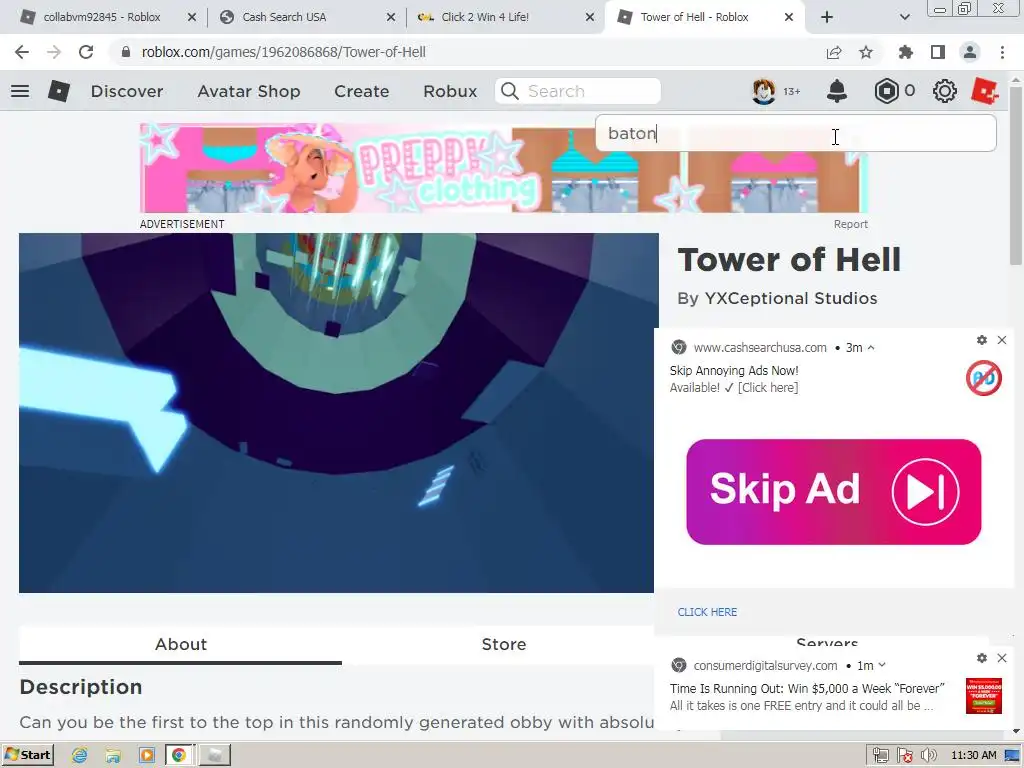Toggle the Chrome side panel
The image size is (1024, 768).
[x=938, y=52]
